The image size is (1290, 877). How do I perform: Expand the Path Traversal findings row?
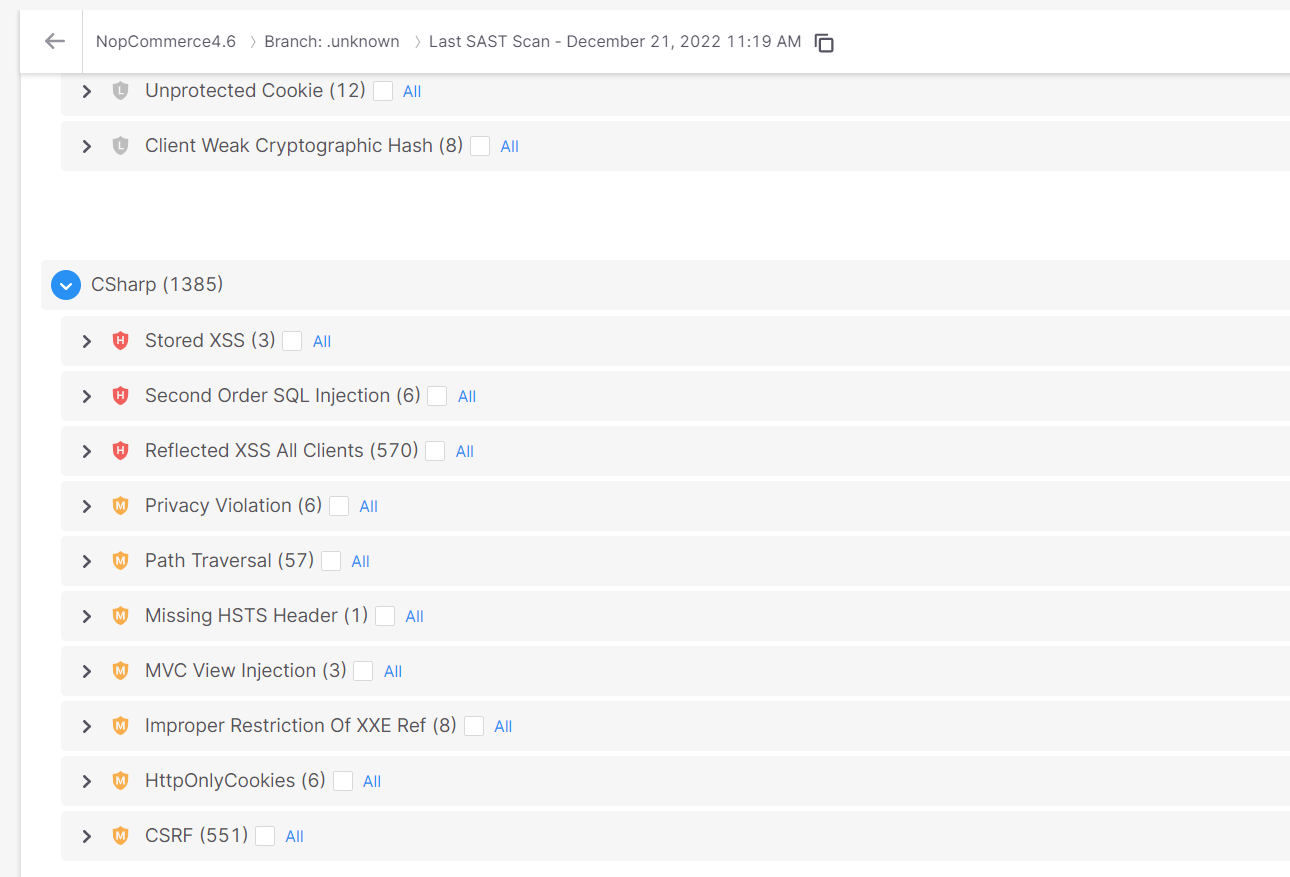coord(86,561)
